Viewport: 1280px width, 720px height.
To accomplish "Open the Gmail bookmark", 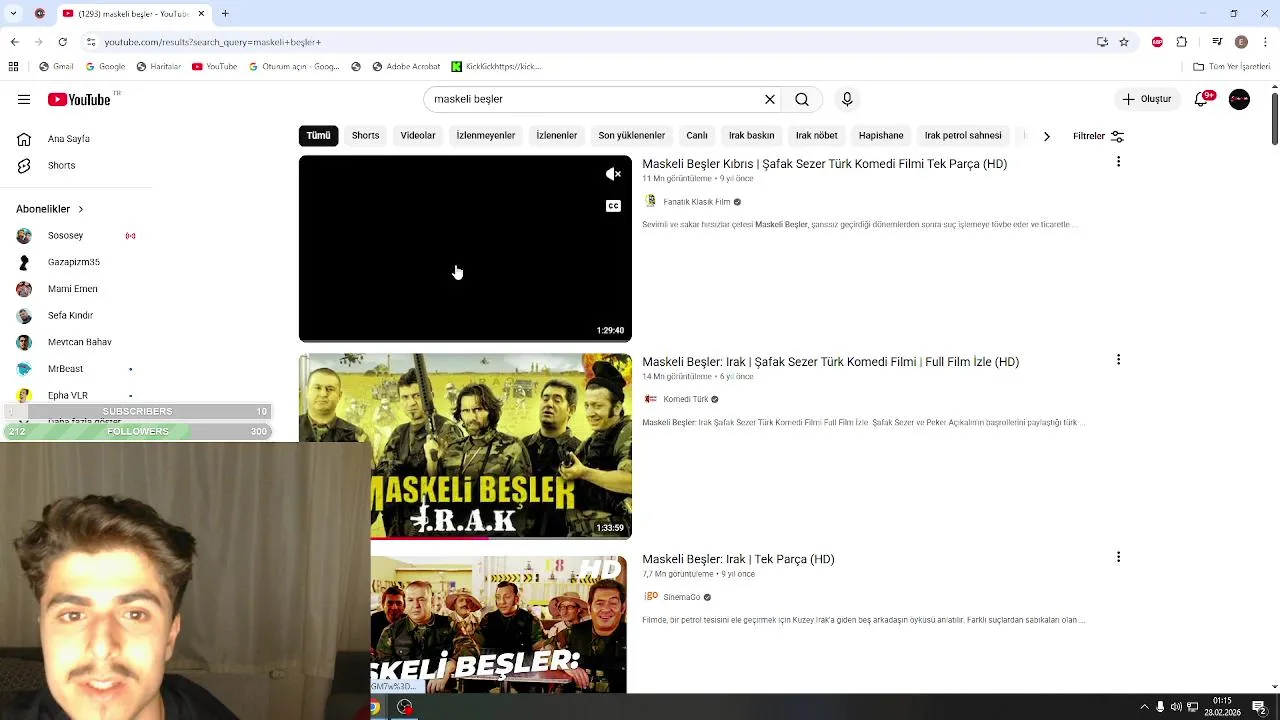I will coord(56,67).
